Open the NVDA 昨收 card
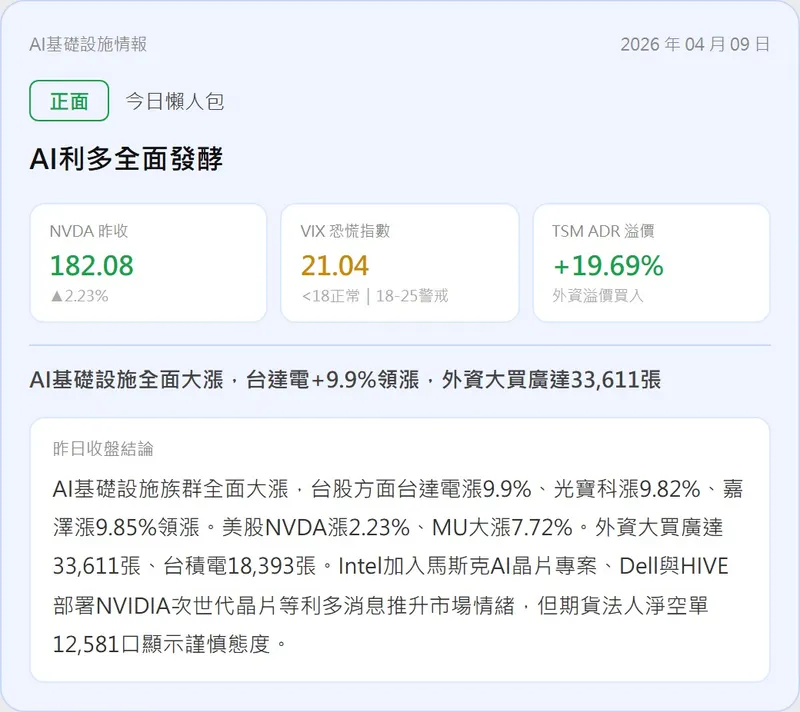The width and height of the screenshot is (800, 712). [x=148, y=263]
